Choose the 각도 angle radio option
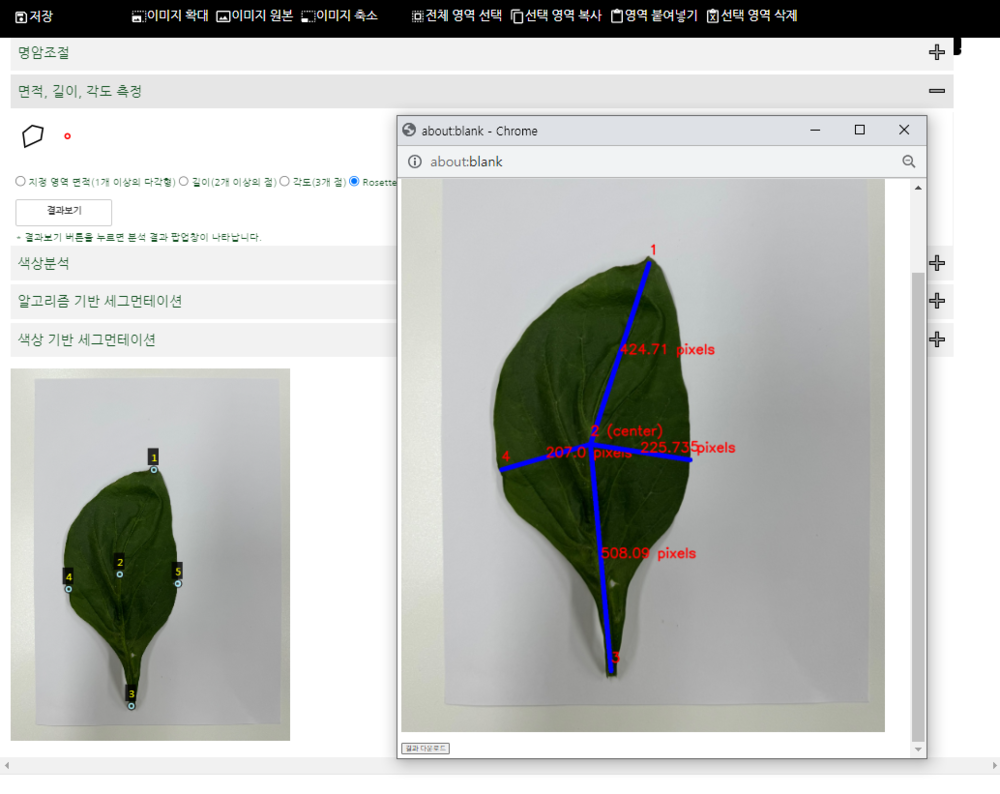The width and height of the screenshot is (1000, 794). (285, 182)
